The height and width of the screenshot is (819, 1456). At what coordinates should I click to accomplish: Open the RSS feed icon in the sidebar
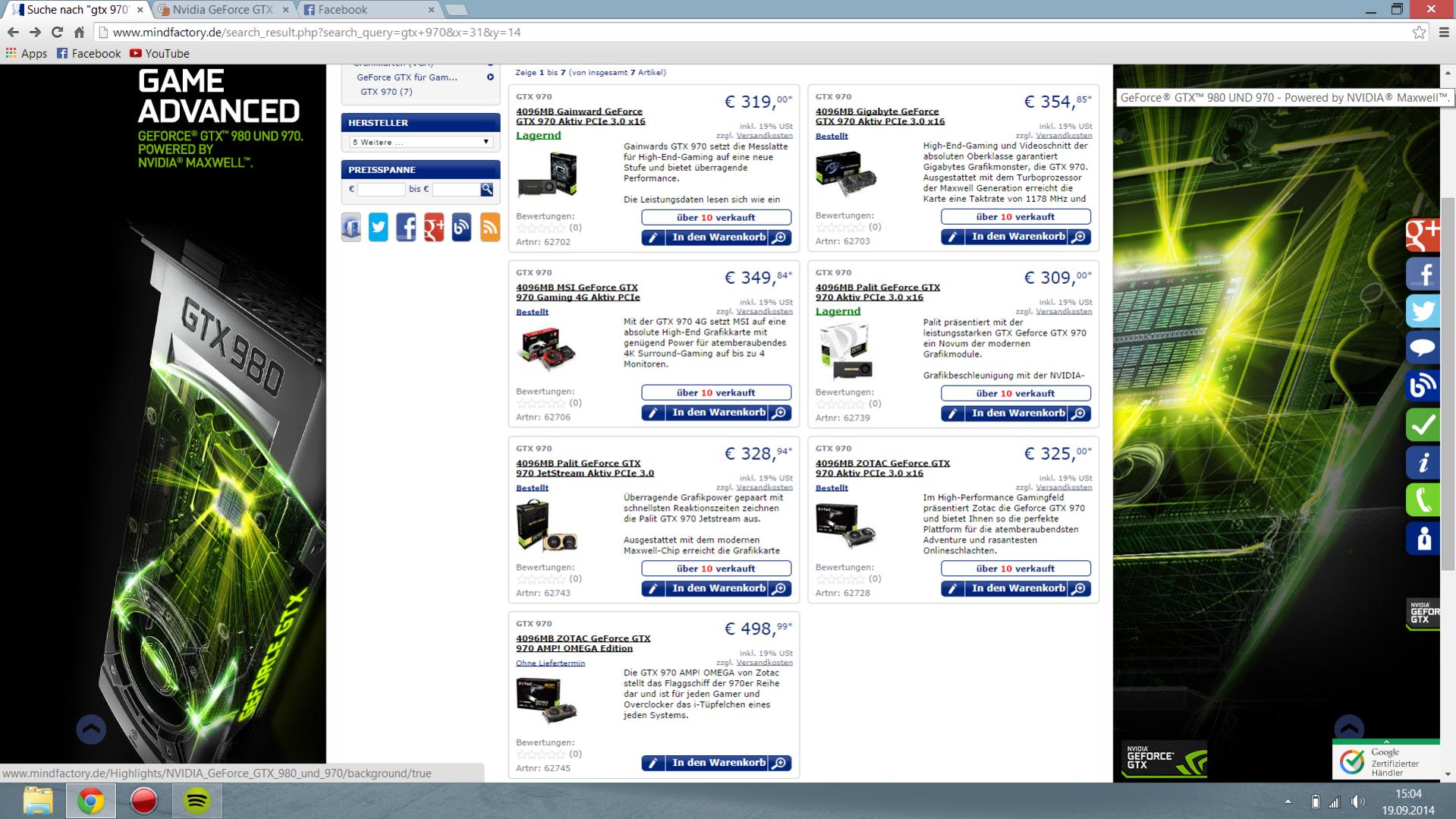point(490,227)
